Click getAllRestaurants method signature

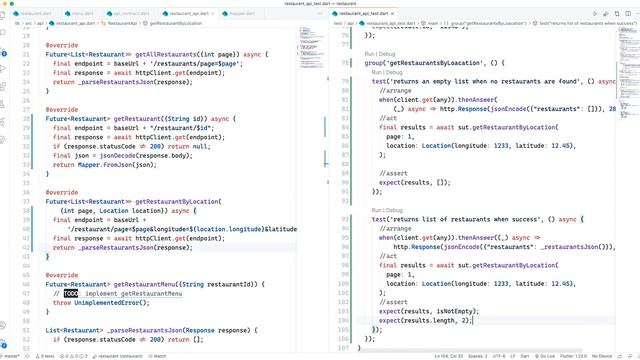click(157, 54)
